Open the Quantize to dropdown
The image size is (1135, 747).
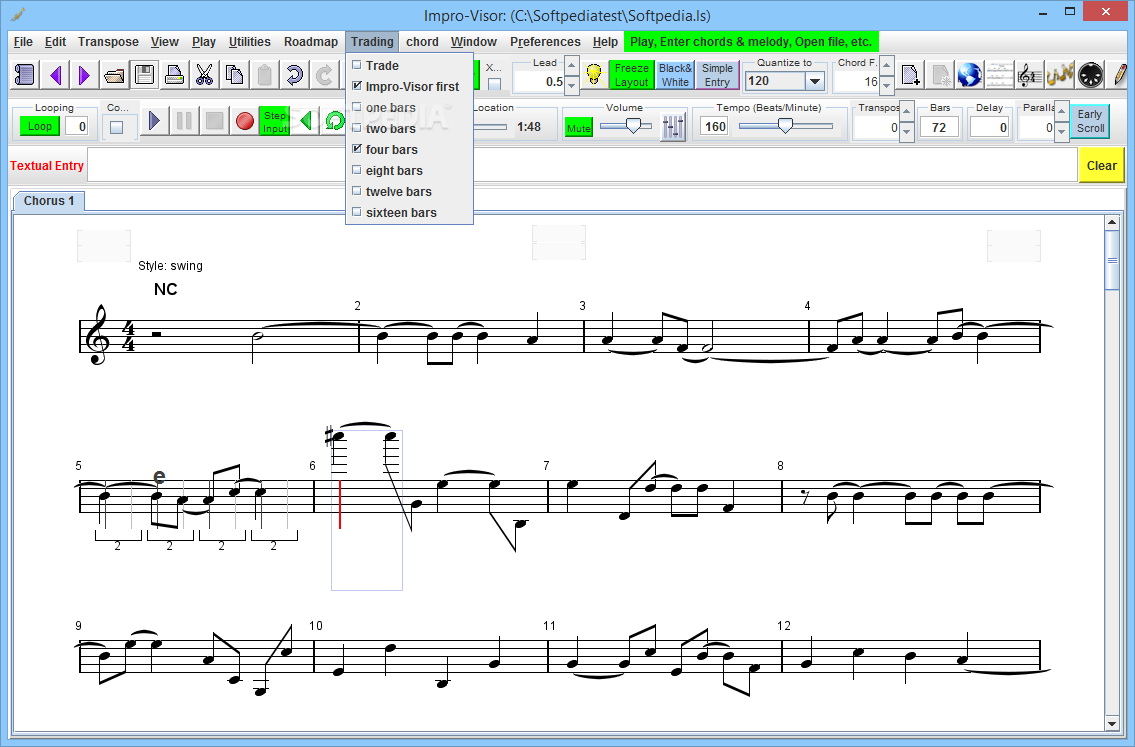[815, 81]
